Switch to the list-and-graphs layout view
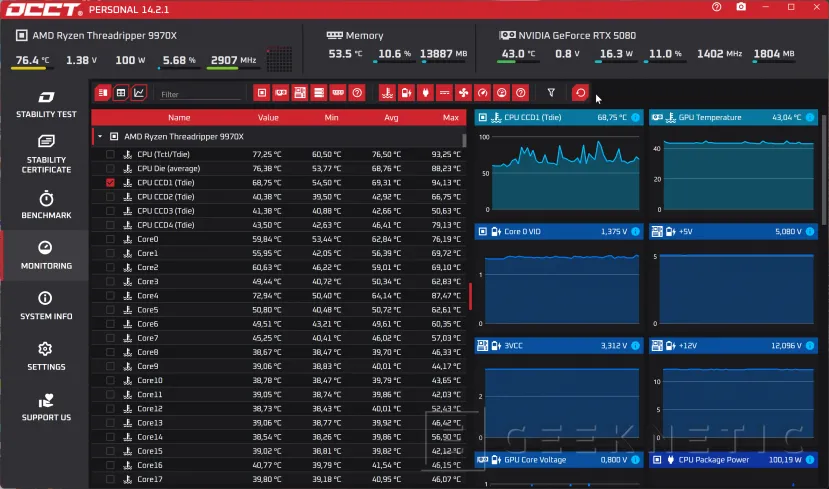 (x=103, y=93)
